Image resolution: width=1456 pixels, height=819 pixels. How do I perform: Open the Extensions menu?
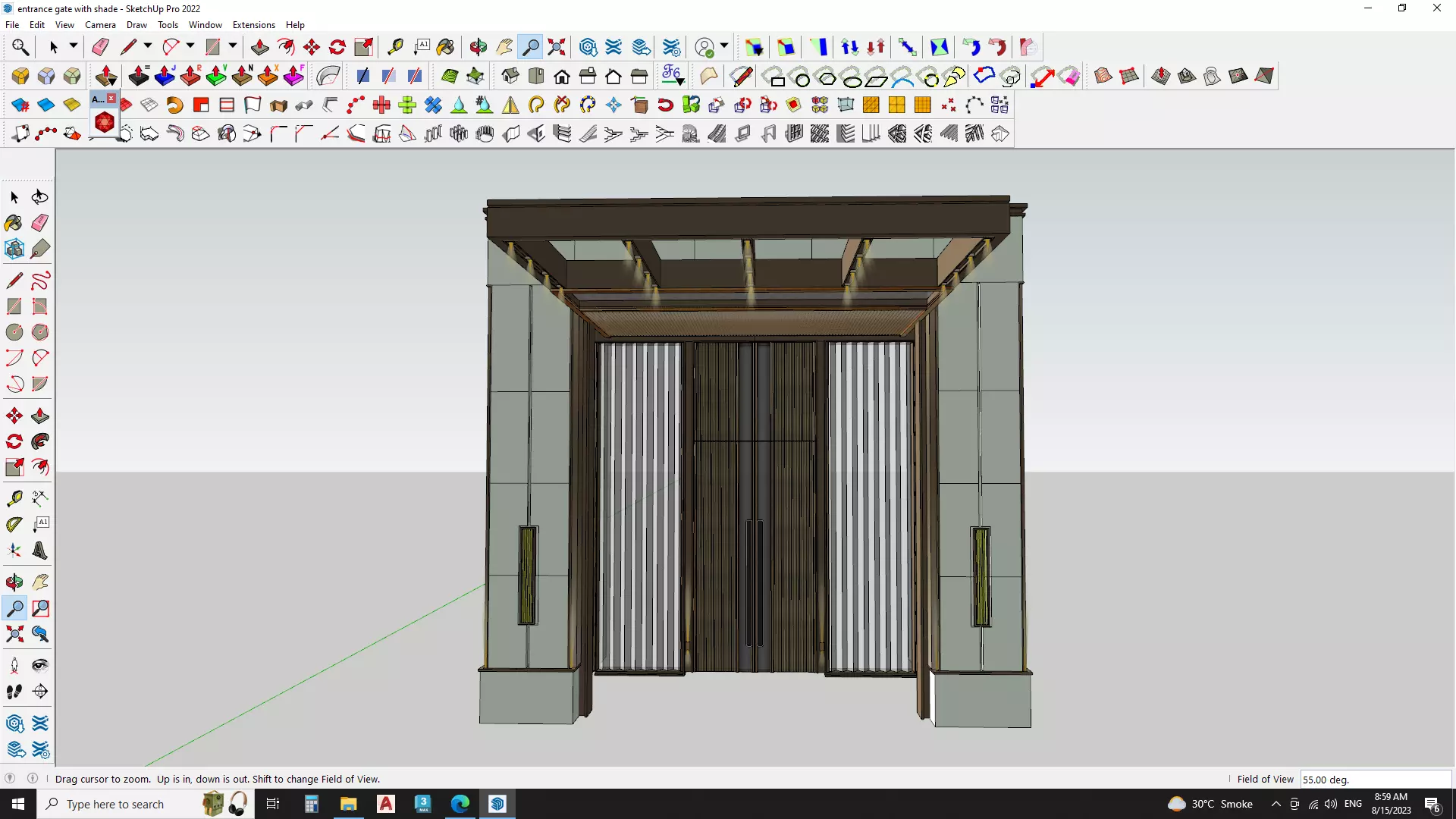point(254,25)
